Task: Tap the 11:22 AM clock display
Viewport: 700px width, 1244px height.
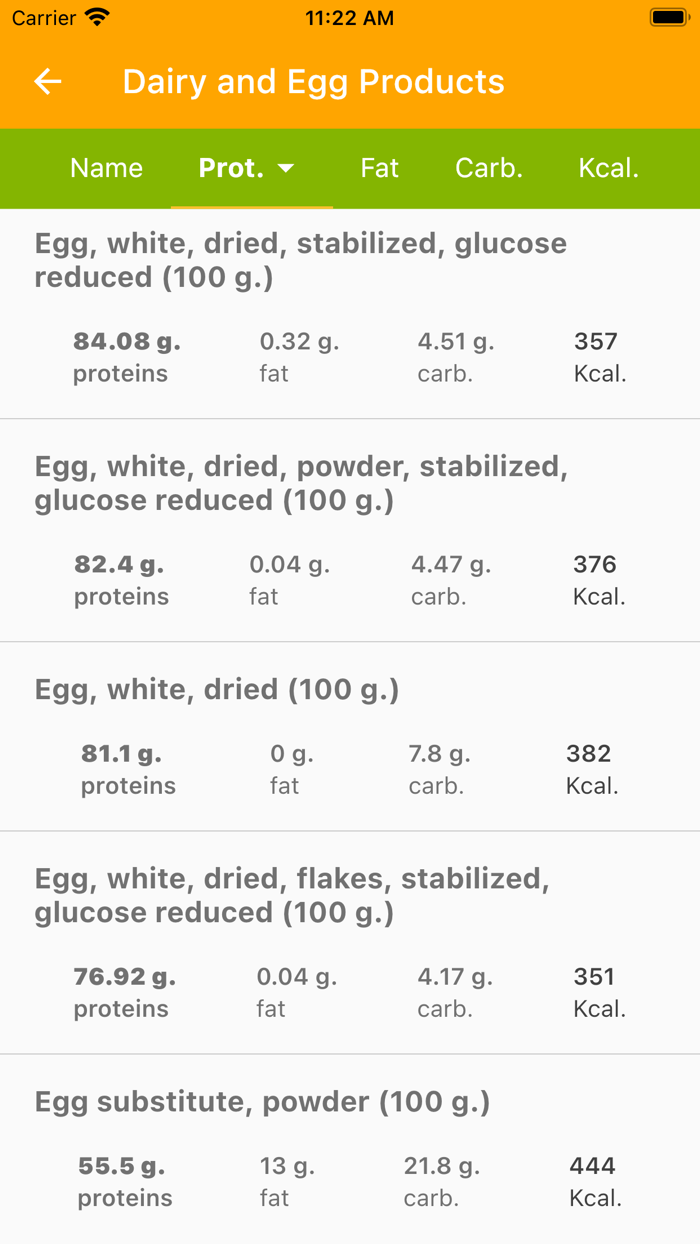Action: point(349,17)
